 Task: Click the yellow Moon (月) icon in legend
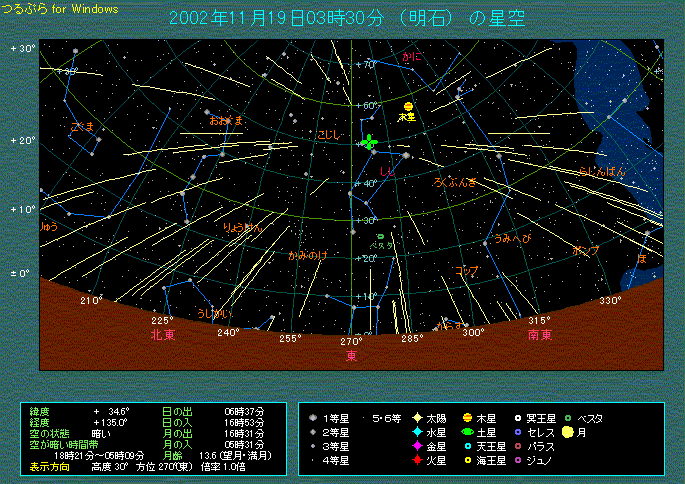(567, 432)
